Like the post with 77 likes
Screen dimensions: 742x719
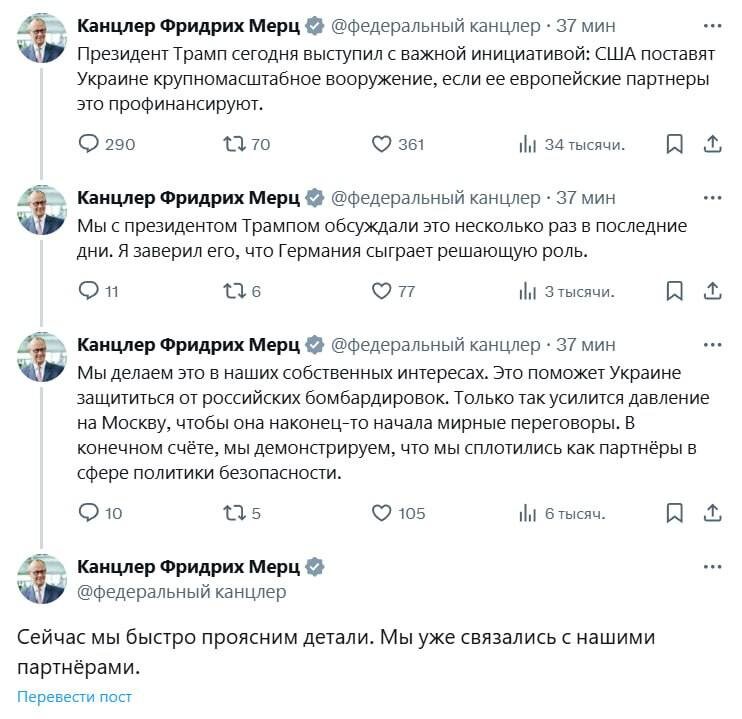tap(381, 292)
